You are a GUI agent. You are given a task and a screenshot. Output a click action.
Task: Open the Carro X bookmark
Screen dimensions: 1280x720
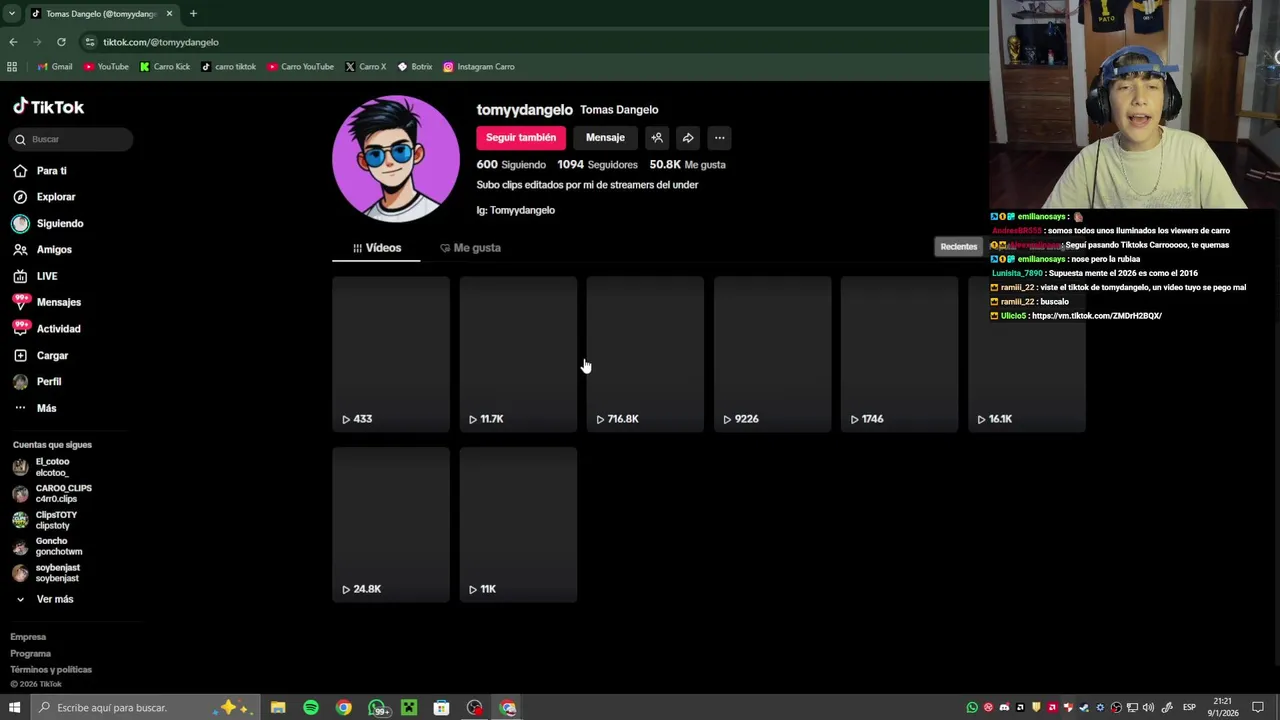point(365,67)
